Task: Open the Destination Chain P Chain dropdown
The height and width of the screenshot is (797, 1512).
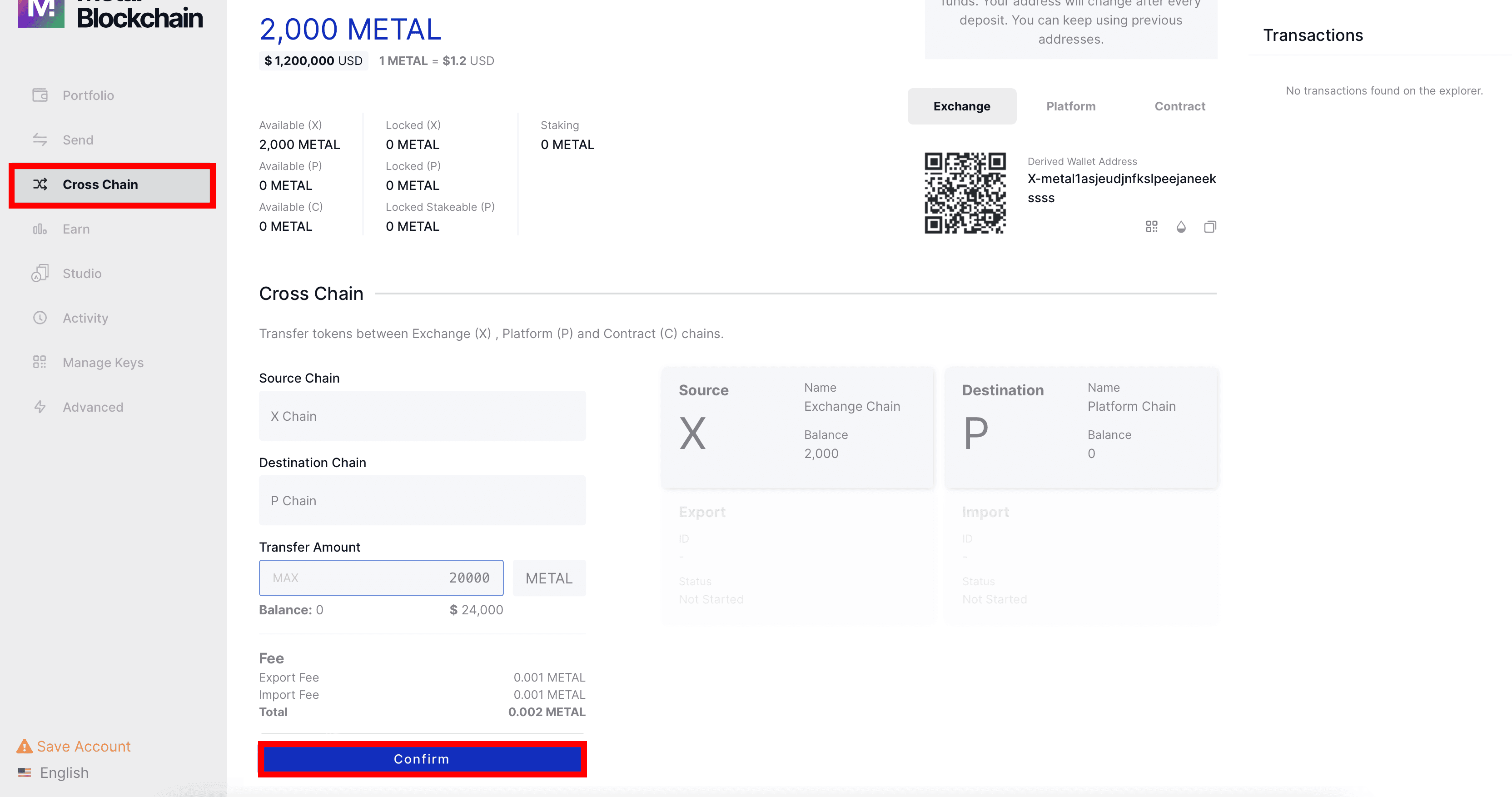Action: tap(422, 501)
